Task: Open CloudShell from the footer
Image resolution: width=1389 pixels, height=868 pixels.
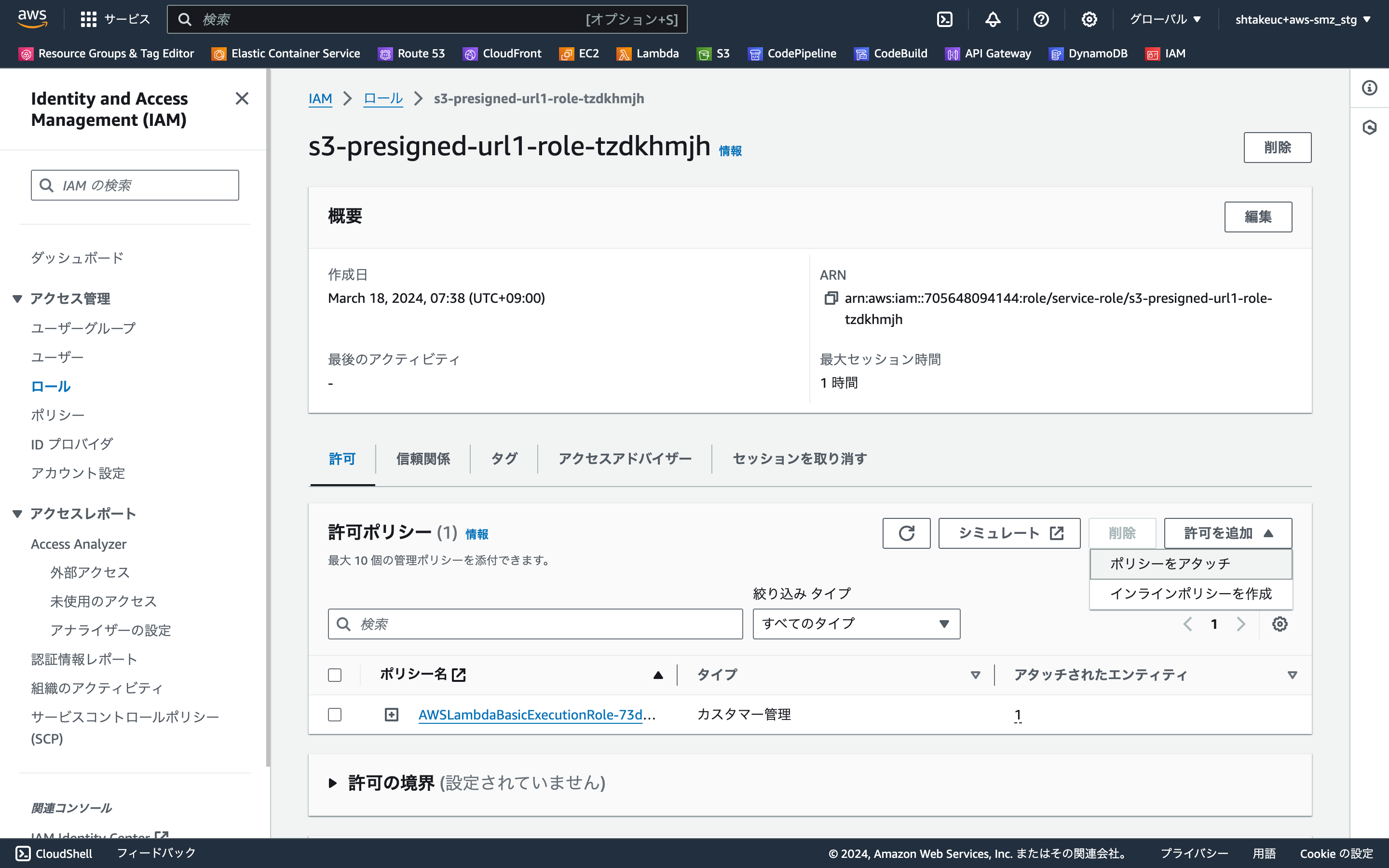Action: 54,854
